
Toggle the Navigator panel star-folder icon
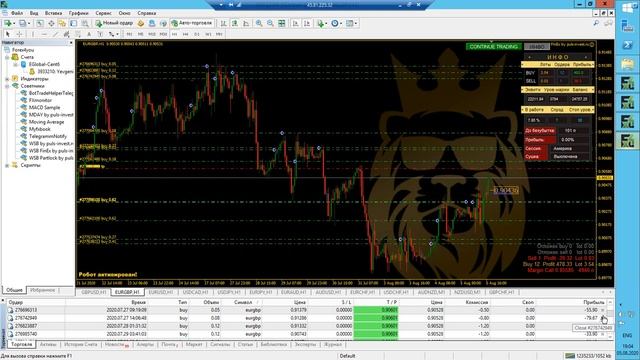(62, 24)
